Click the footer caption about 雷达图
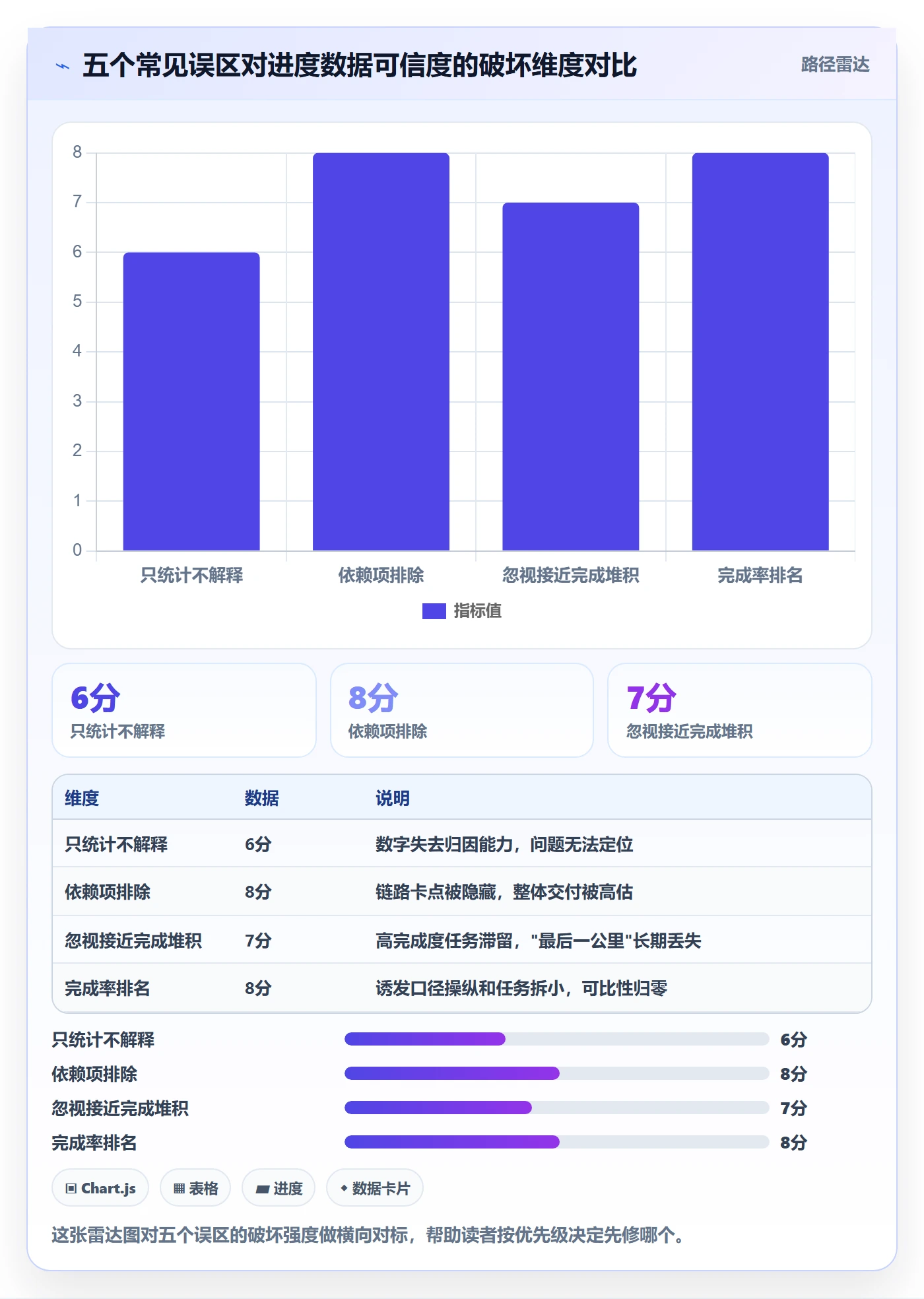 tap(370, 1235)
